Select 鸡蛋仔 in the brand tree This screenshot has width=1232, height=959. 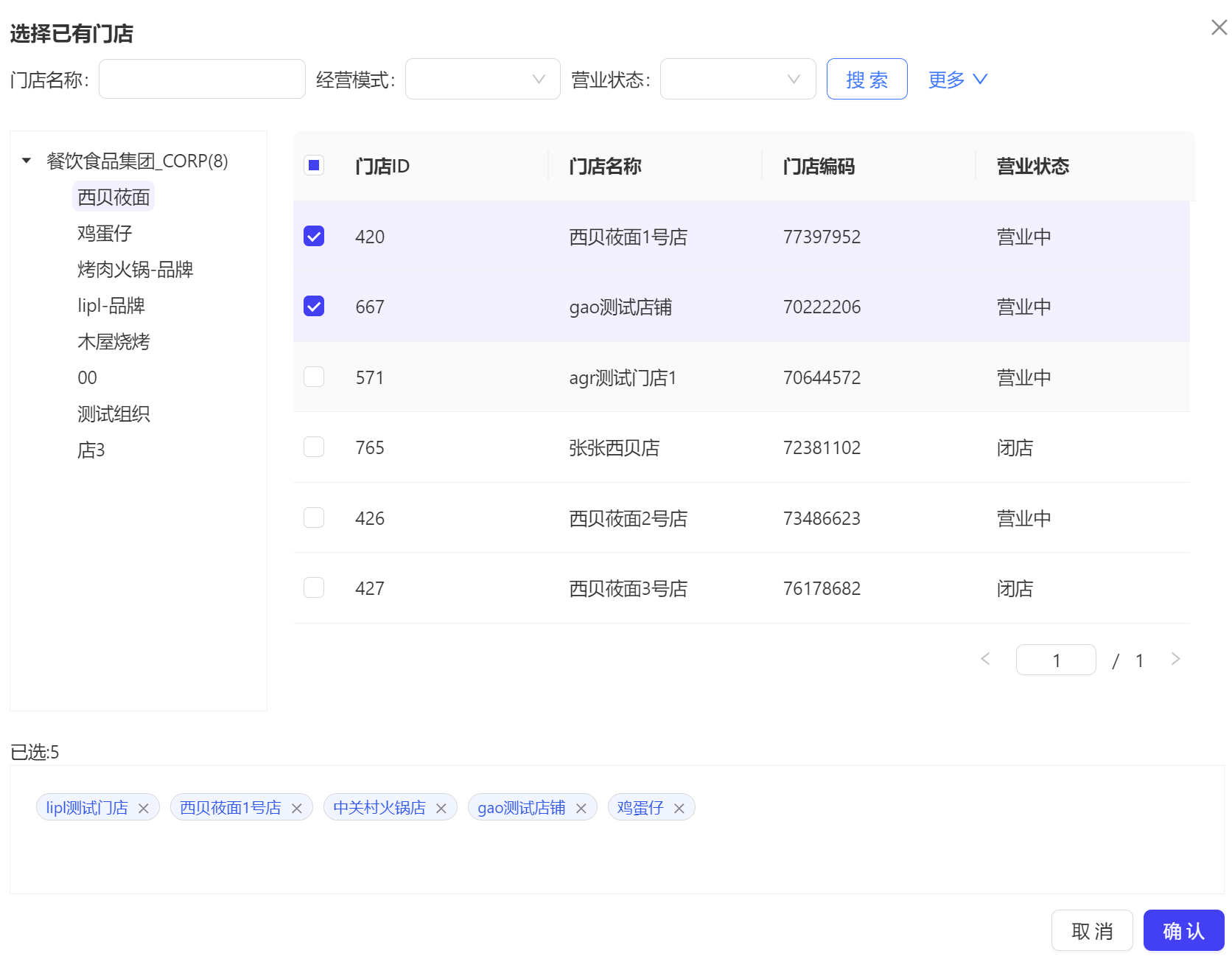[105, 233]
